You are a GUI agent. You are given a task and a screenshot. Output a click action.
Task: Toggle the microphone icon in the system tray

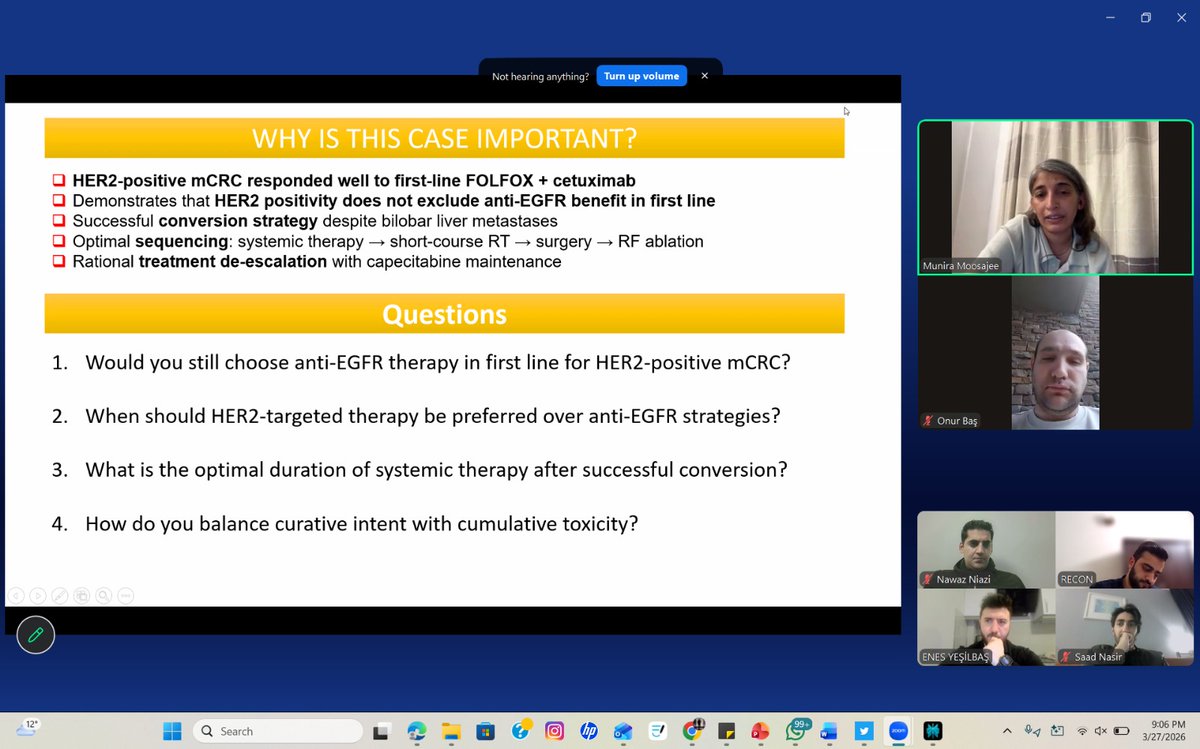tap(1027, 730)
